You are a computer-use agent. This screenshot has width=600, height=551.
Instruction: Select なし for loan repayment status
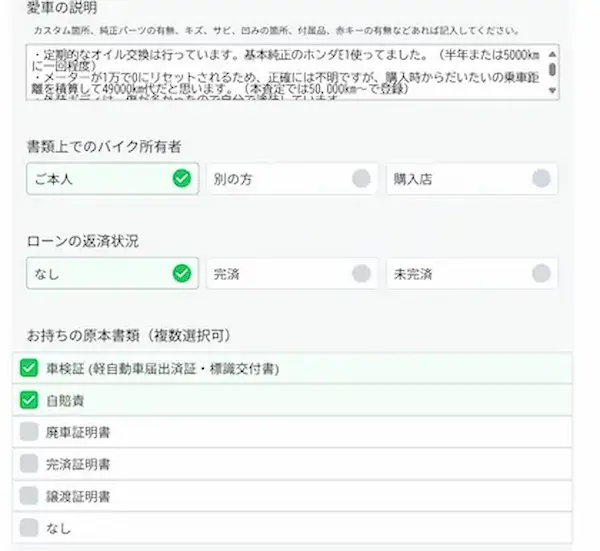(x=112, y=273)
